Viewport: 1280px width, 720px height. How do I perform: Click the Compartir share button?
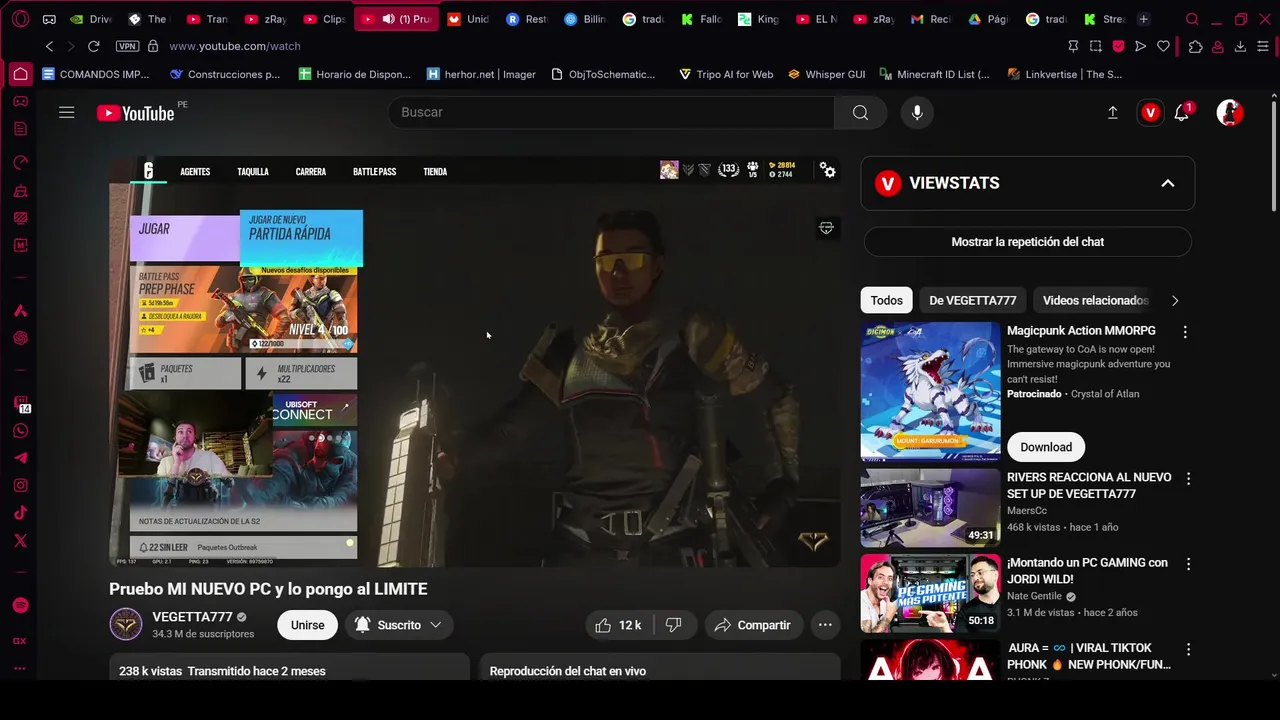click(x=753, y=625)
